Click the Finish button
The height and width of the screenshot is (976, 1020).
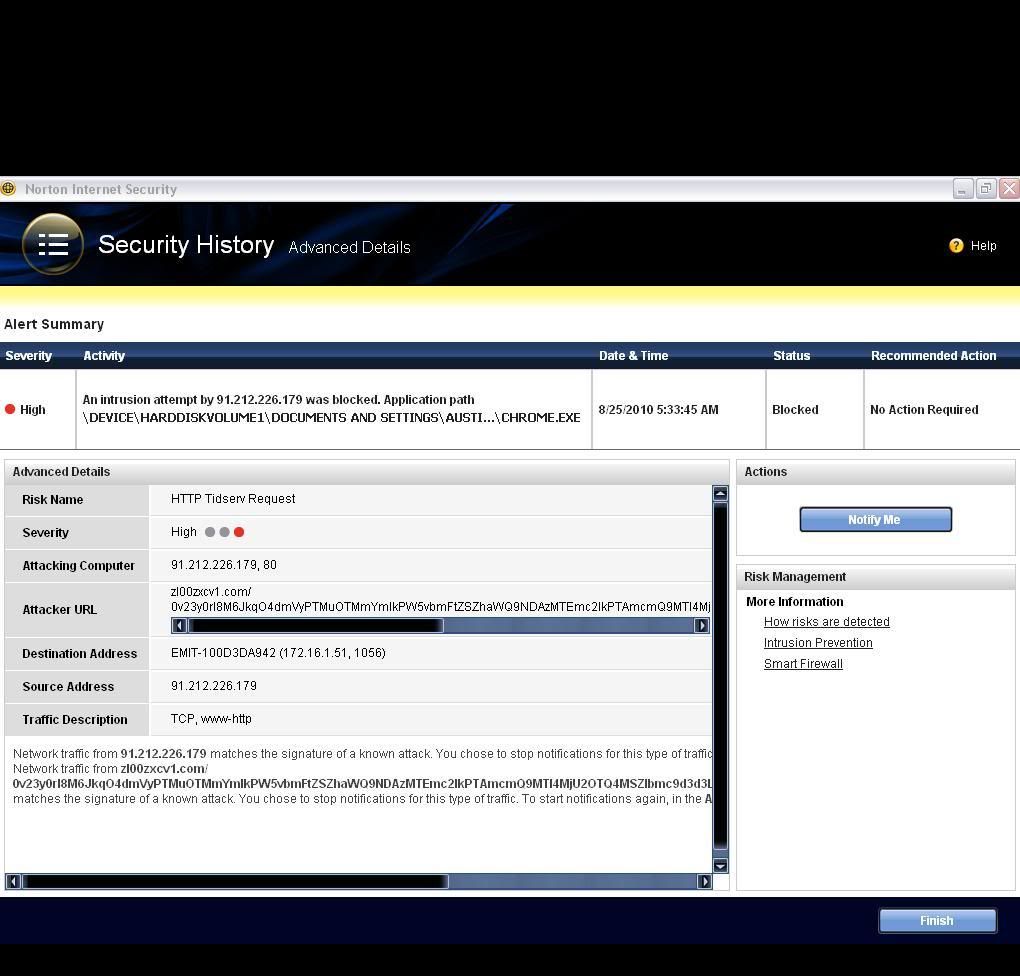coord(937,921)
